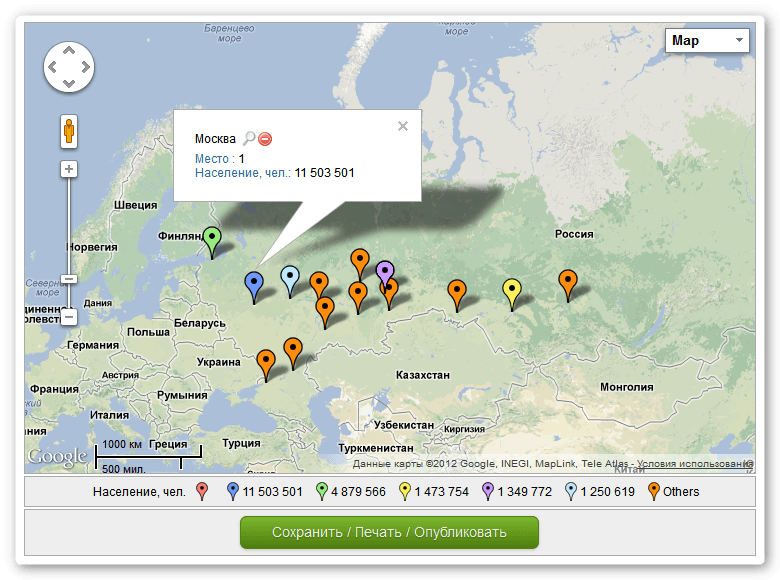Click the Google logo on map
Screen dimensions: 780x580
pyautogui.click(x=57, y=457)
